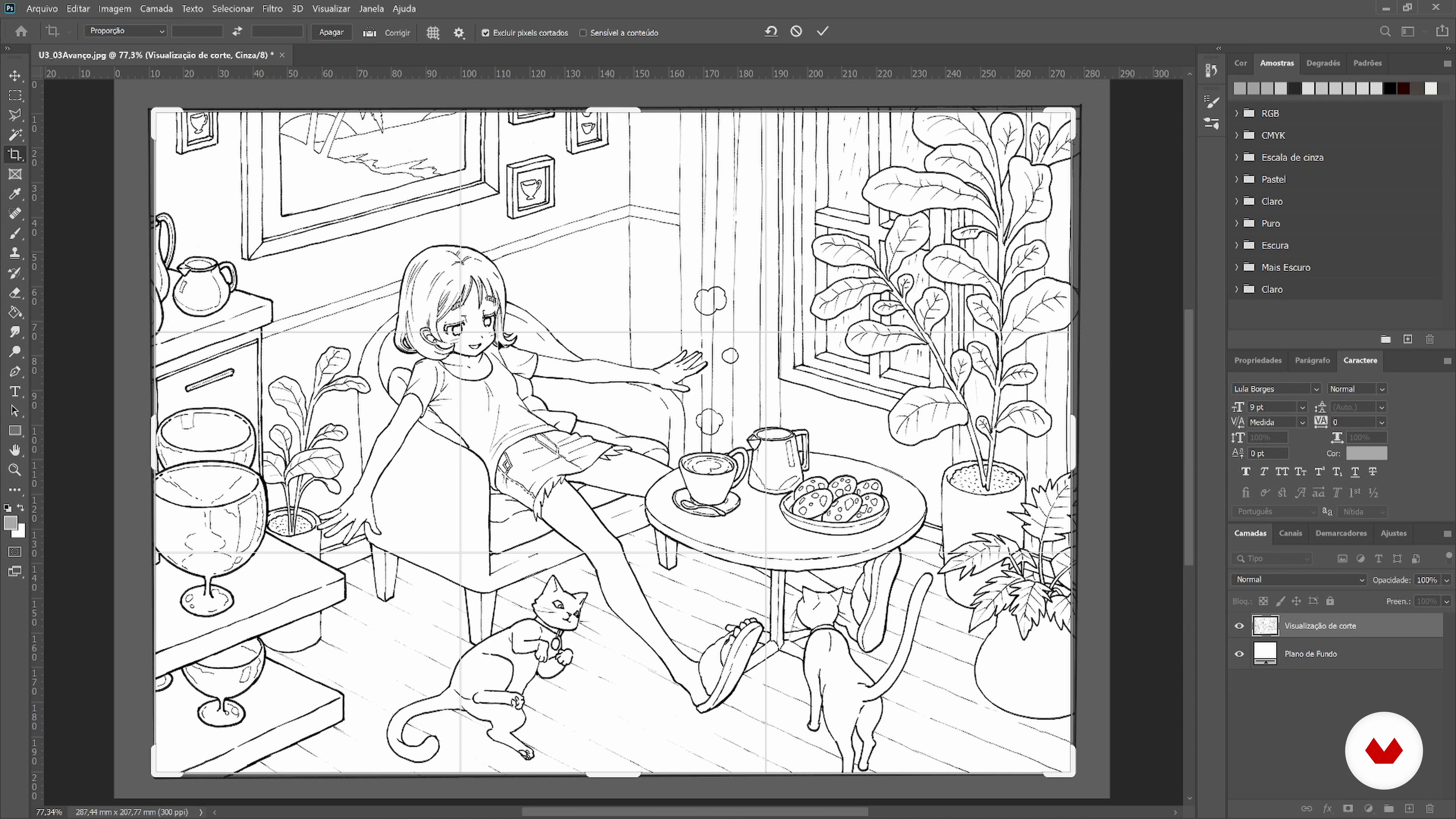Click the character Cor swatch

pos(1366,453)
